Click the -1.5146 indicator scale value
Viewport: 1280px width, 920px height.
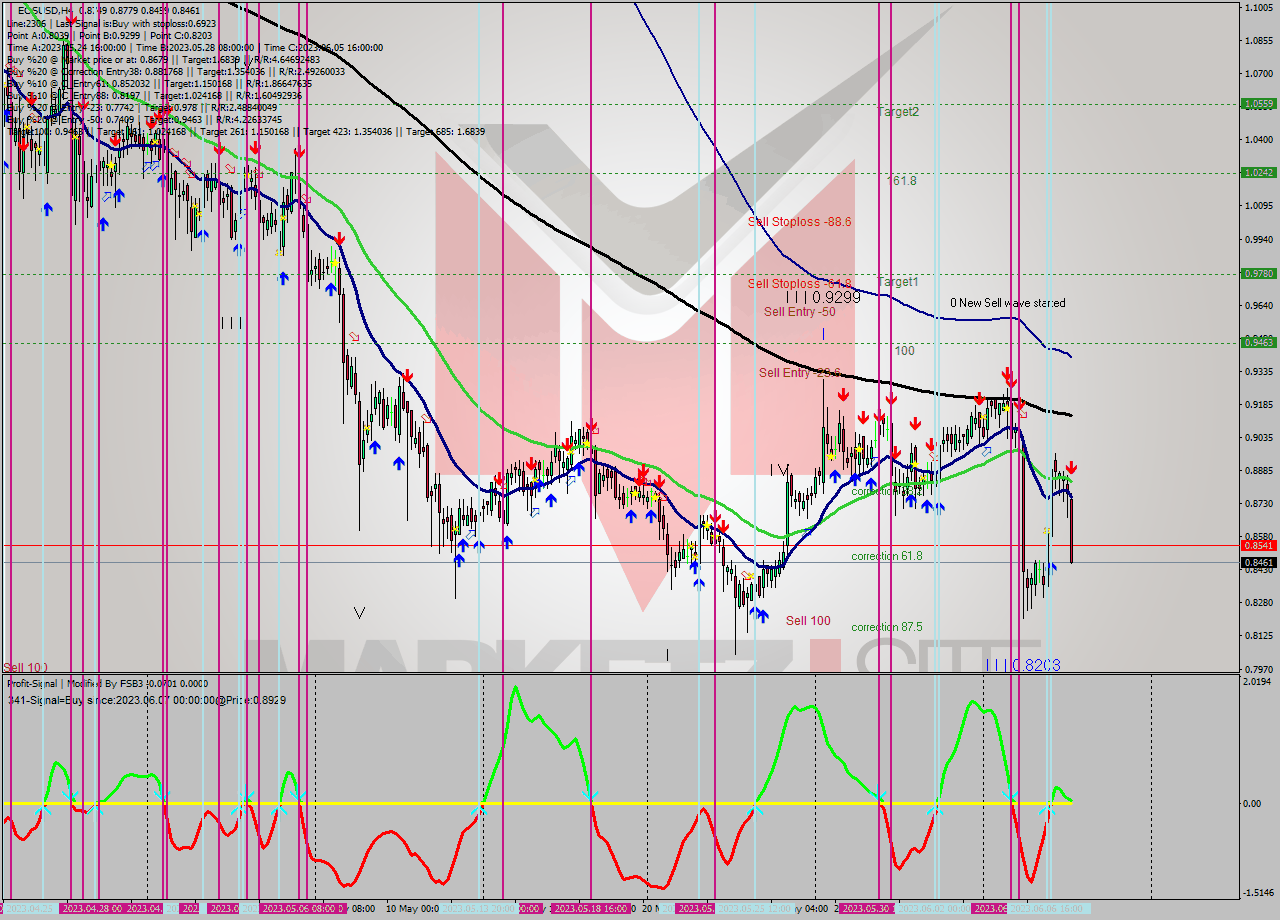pos(1257,892)
